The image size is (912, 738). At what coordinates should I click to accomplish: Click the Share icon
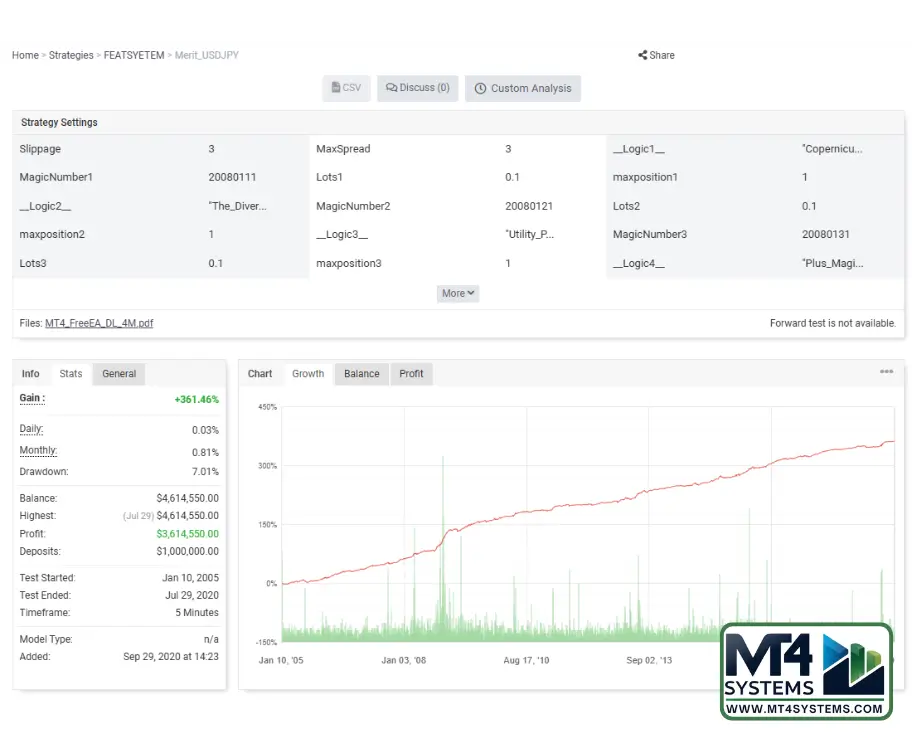coord(642,56)
